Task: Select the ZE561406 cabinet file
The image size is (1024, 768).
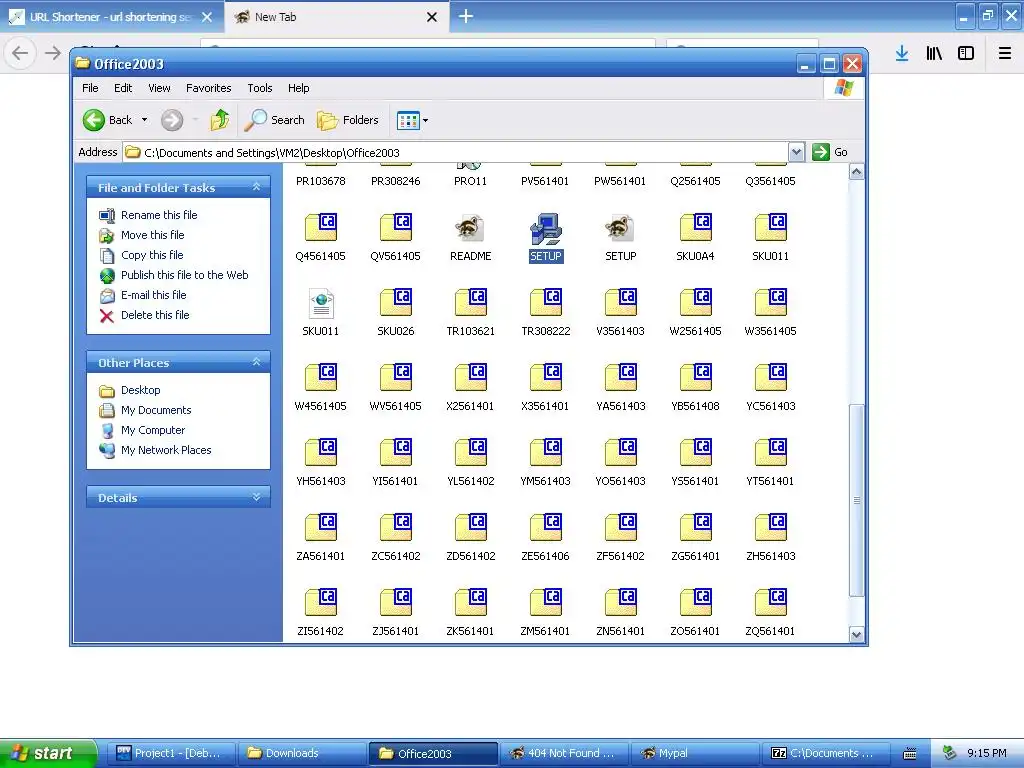Action: (x=546, y=528)
